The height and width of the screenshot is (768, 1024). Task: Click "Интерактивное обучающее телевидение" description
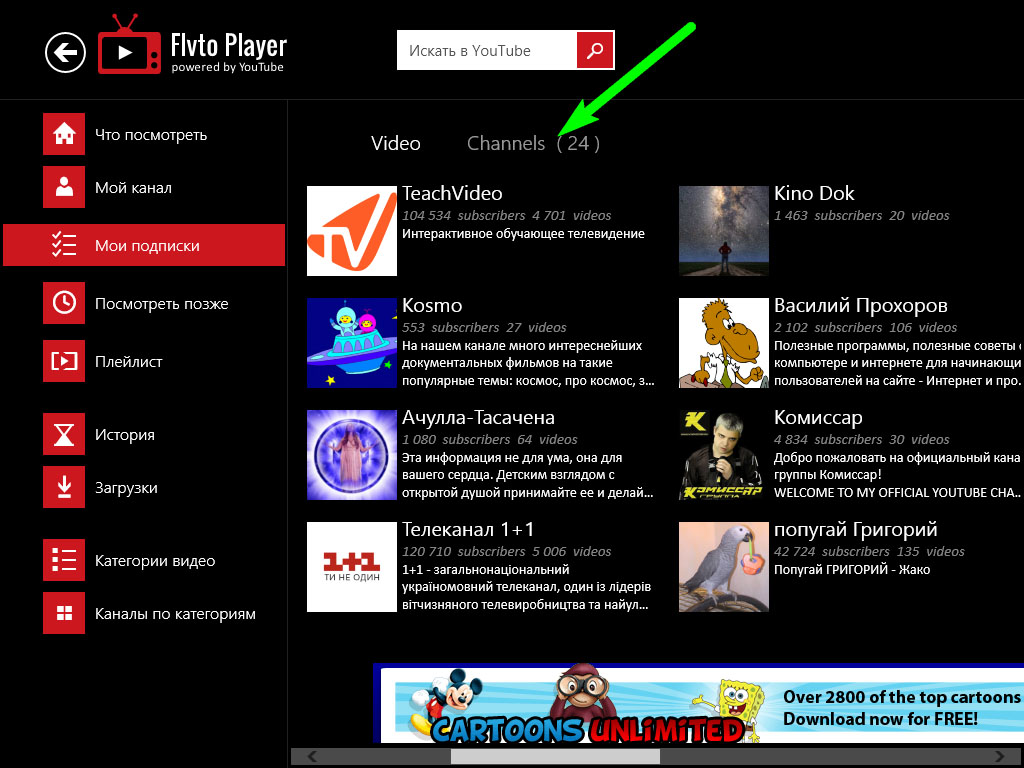click(x=523, y=234)
